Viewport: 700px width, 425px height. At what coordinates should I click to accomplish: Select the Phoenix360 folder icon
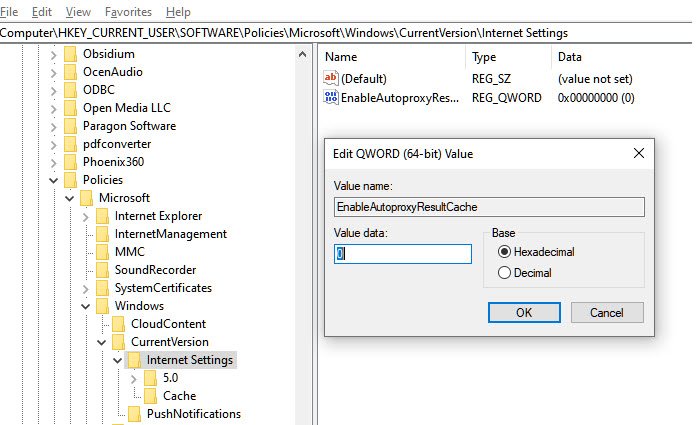coord(71,162)
